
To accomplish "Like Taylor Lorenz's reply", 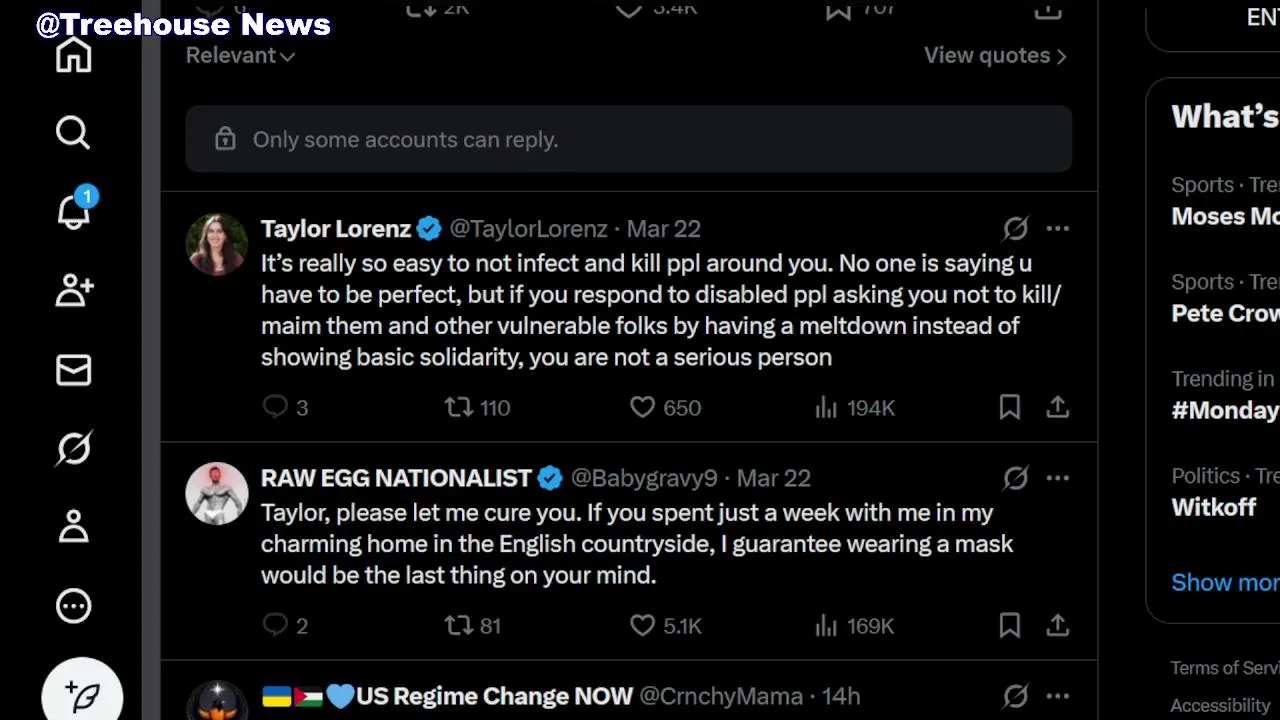I will click(643, 407).
